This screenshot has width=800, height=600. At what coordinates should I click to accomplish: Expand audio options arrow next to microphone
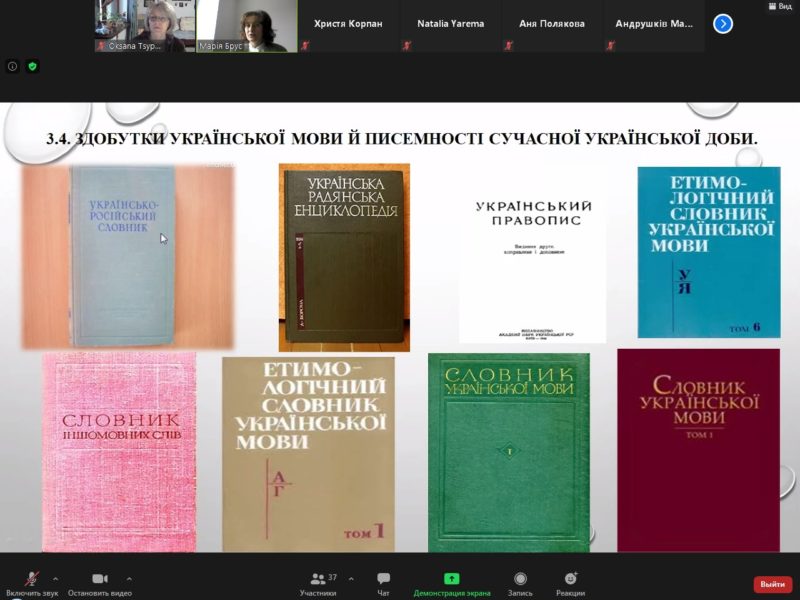[x=56, y=578]
